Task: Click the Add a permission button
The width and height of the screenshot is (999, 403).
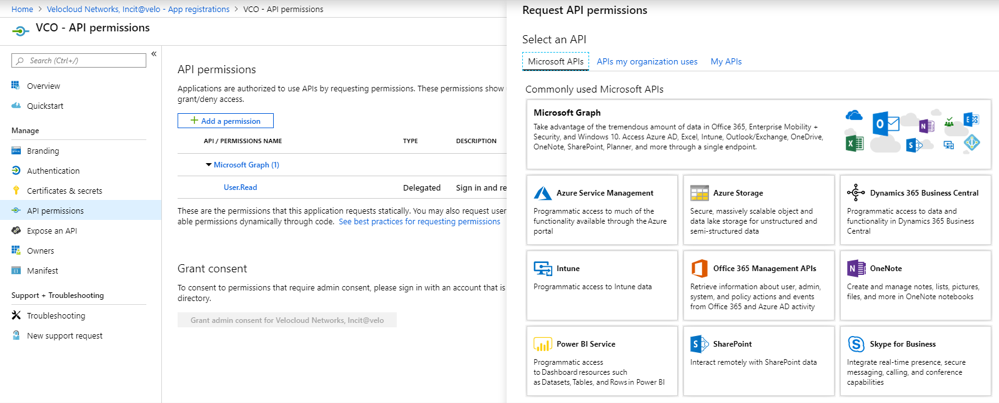Action: (225, 121)
